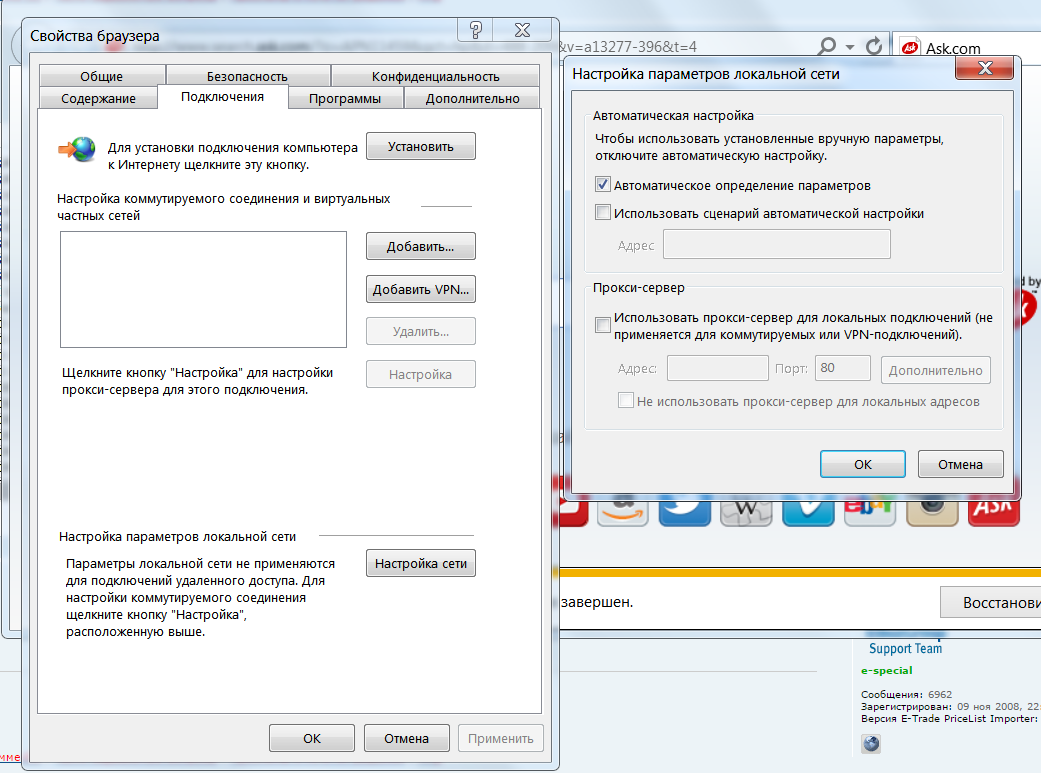Click the Настройка сети button

[421, 563]
